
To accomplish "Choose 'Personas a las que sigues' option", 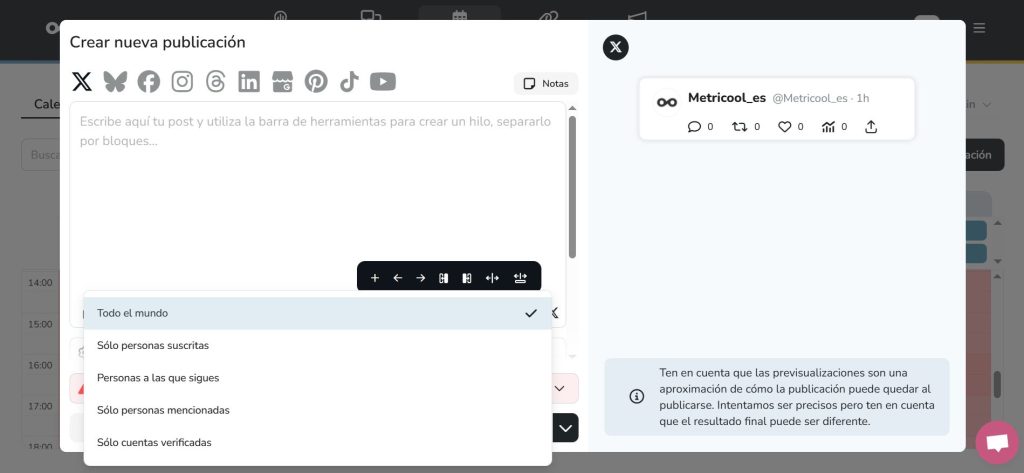I will 317,378.
